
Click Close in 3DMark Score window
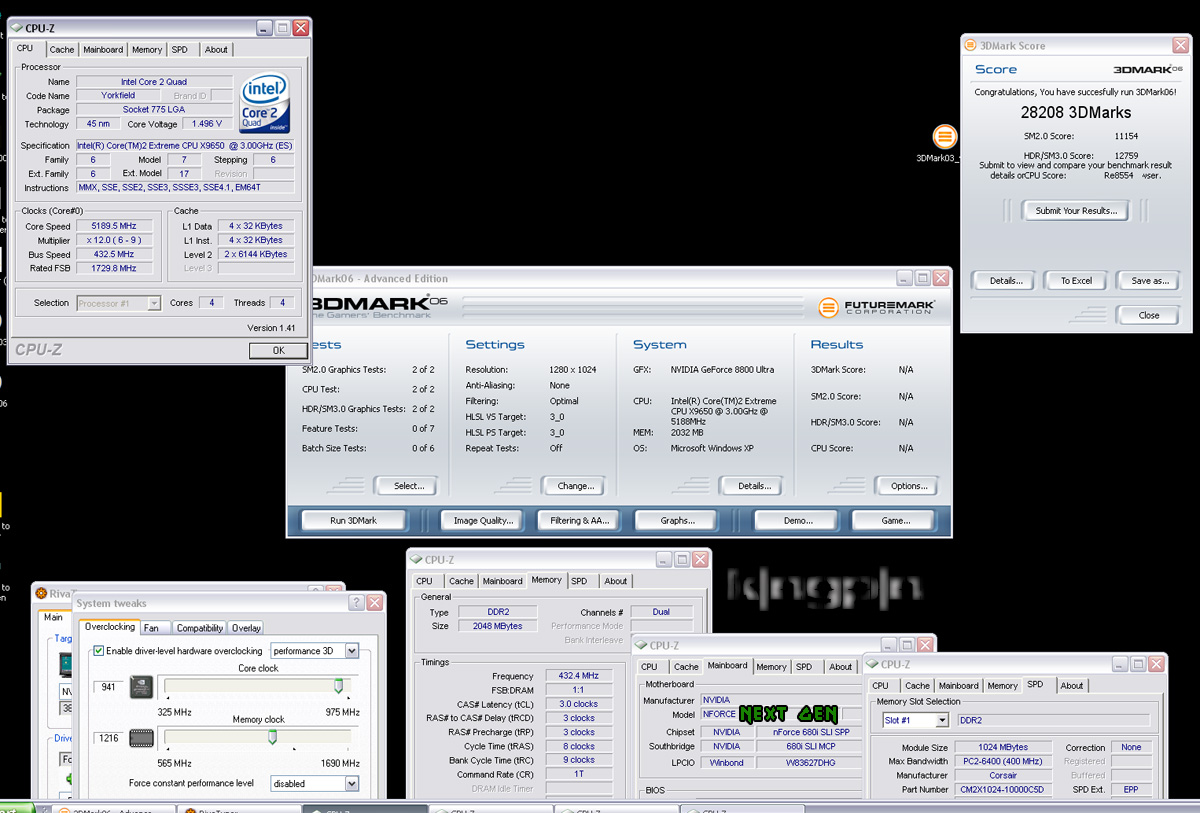pos(1149,315)
